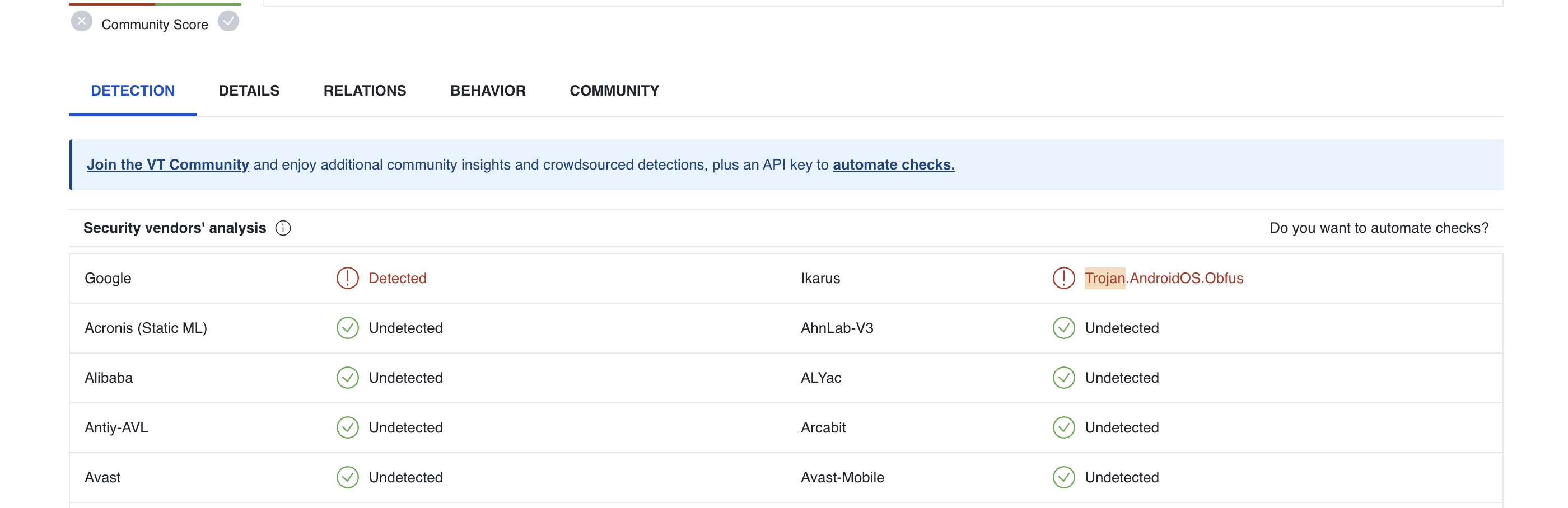Click the green check icon in Antiy-AVL row
1568x508 pixels.
tap(348, 427)
